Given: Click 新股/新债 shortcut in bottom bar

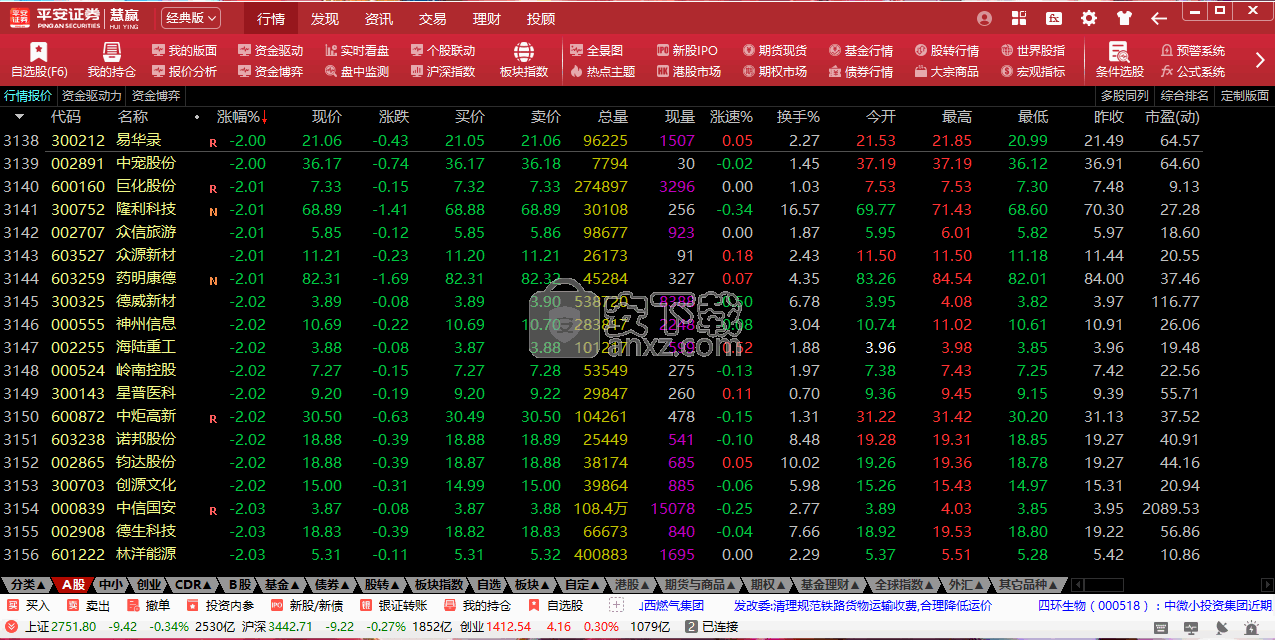Looking at the screenshot, I should pos(306,605).
